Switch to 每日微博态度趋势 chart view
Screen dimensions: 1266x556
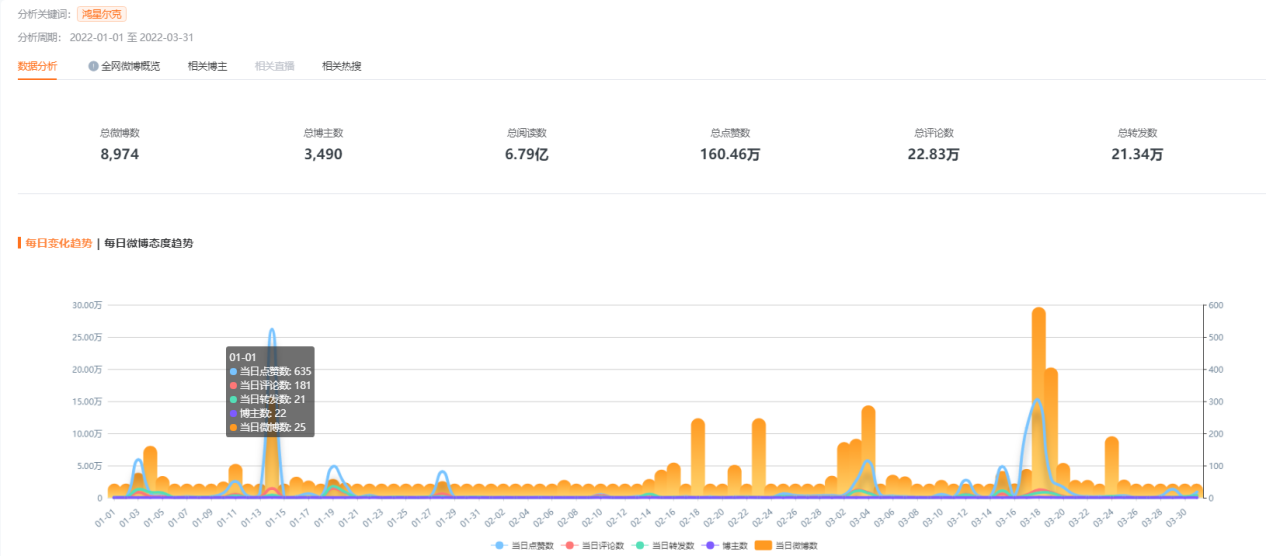click(x=149, y=243)
